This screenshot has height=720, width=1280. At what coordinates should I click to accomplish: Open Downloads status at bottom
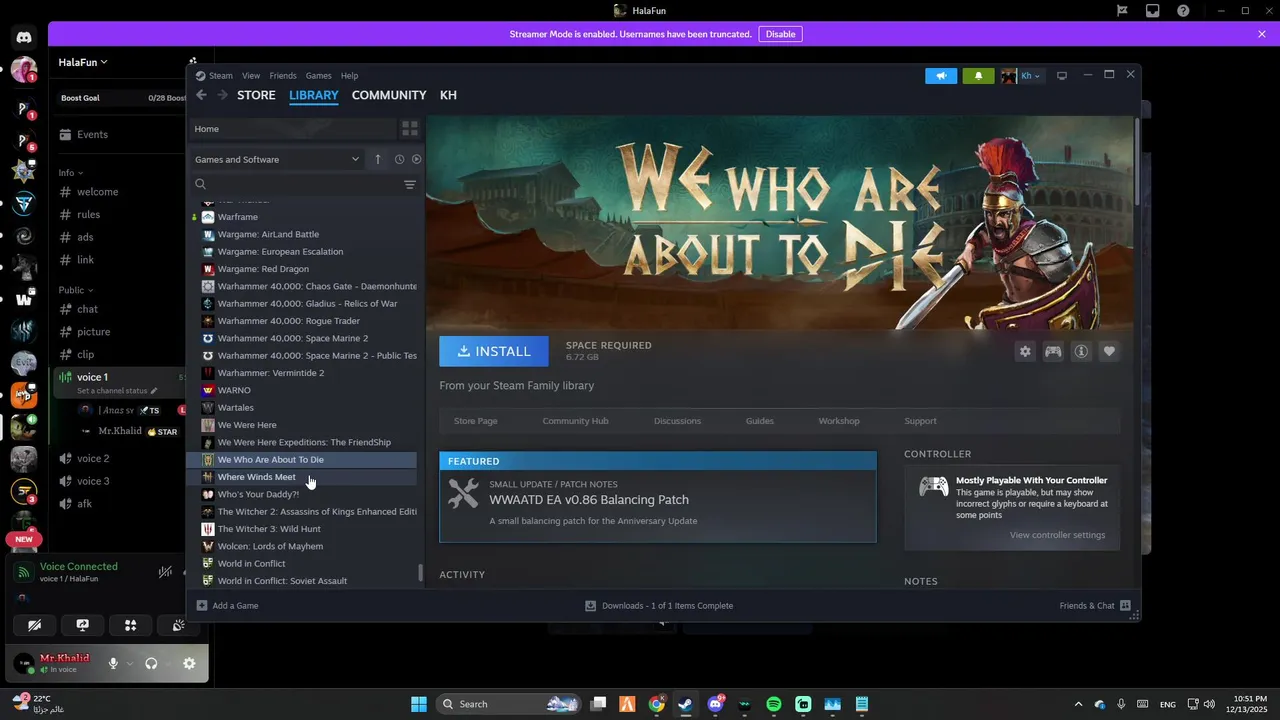coord(659,605)
